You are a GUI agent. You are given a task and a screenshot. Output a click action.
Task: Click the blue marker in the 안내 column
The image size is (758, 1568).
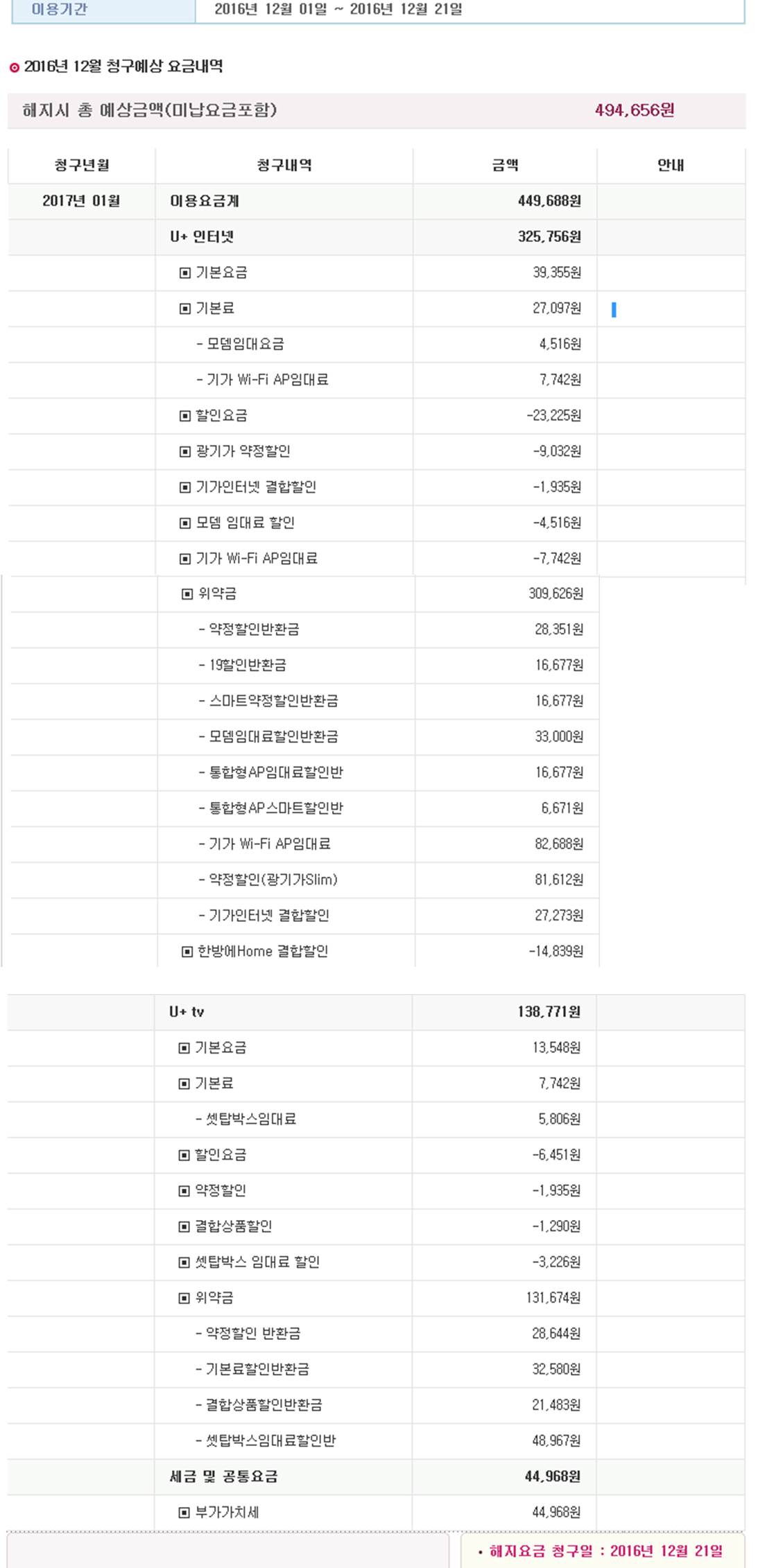tap(614, 310)
